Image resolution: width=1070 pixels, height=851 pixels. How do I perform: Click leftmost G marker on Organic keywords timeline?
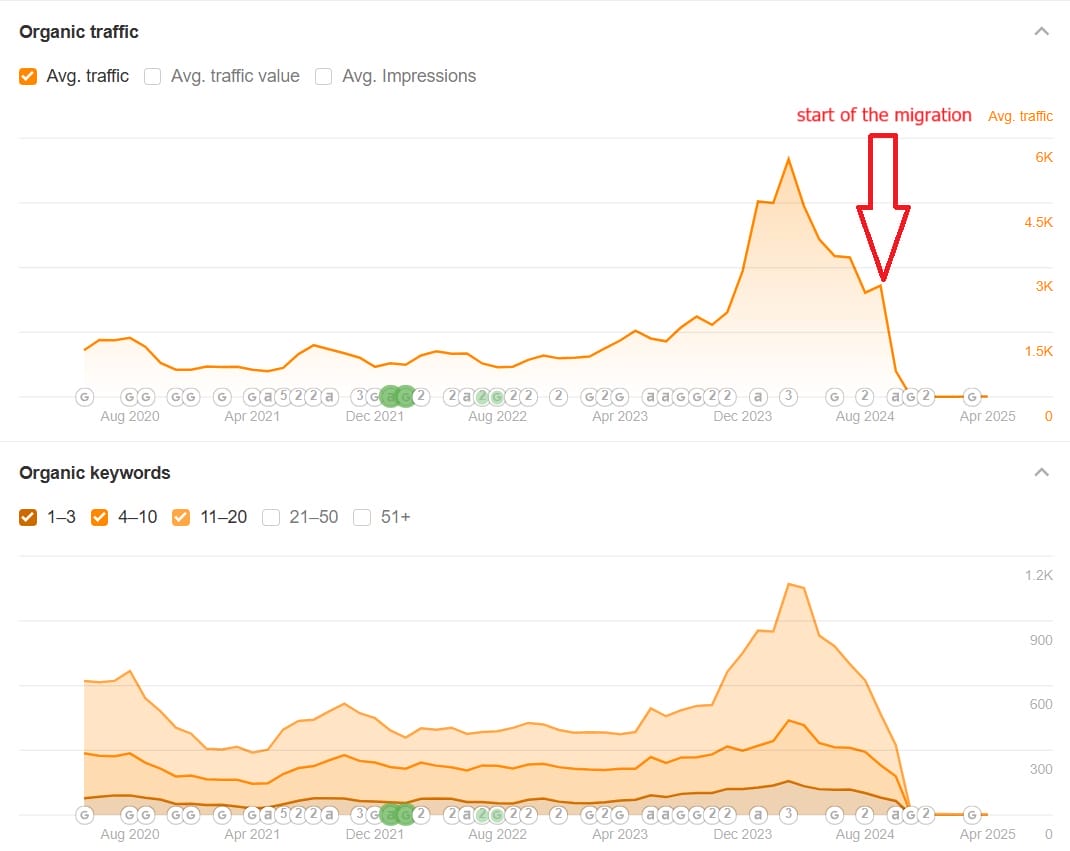click(85, 815)
